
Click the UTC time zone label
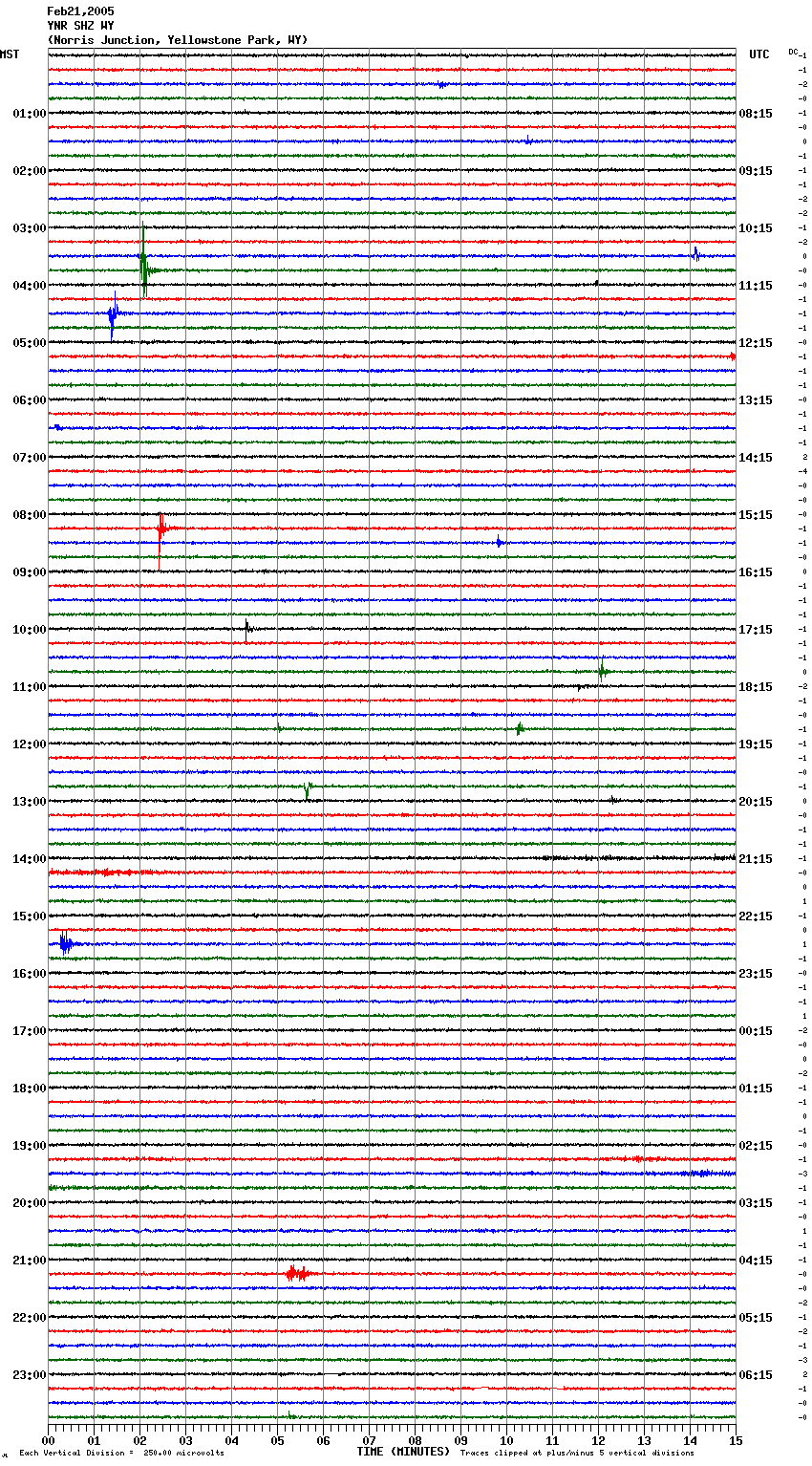click(x=759, y=54)
